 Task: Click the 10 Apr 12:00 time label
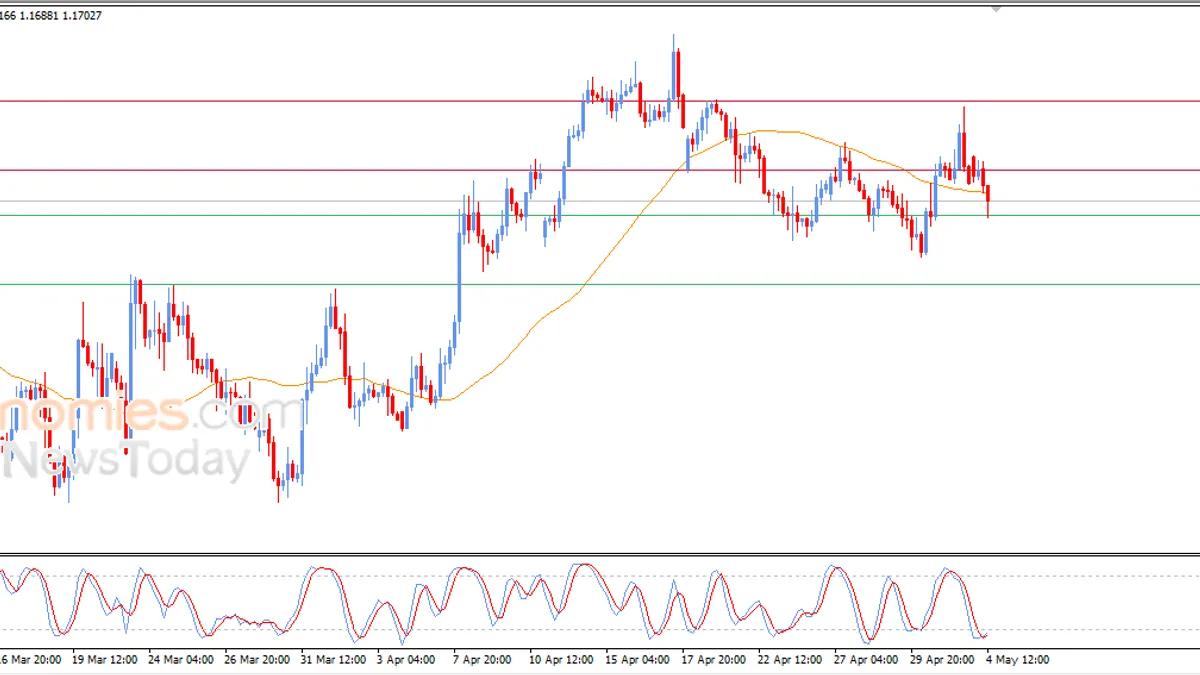click(x=563, y=660)
